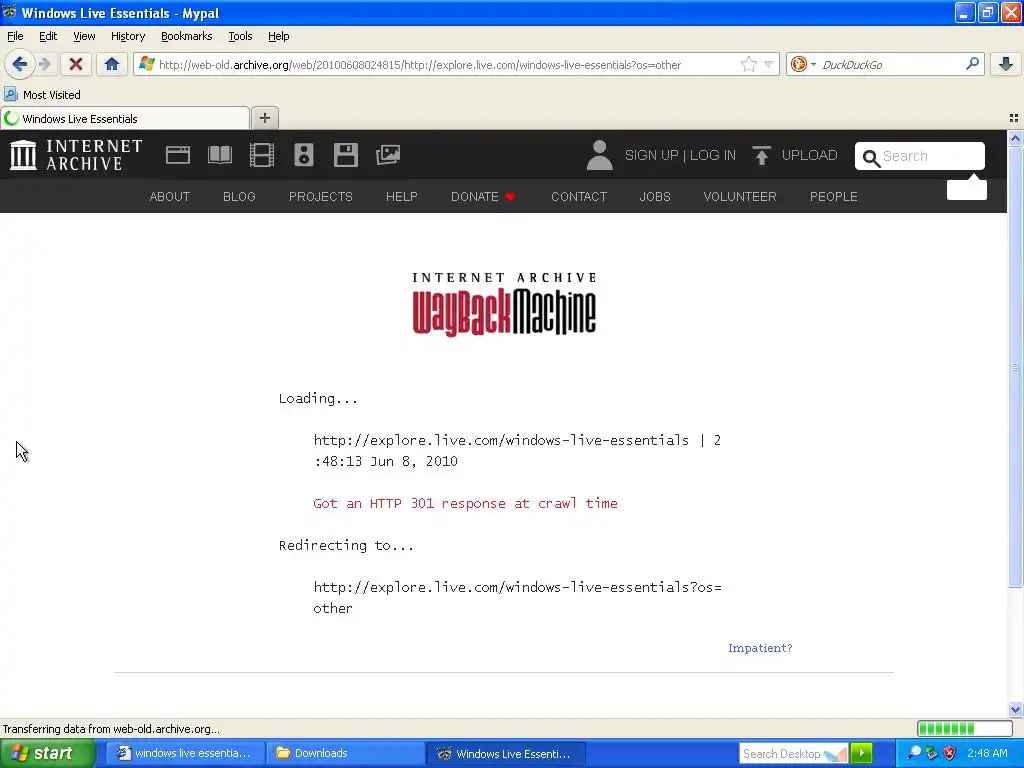Click the page scrollbar down arrow
The width and height of the screenshot is (1024, 768).
[x=1015, y=709]
